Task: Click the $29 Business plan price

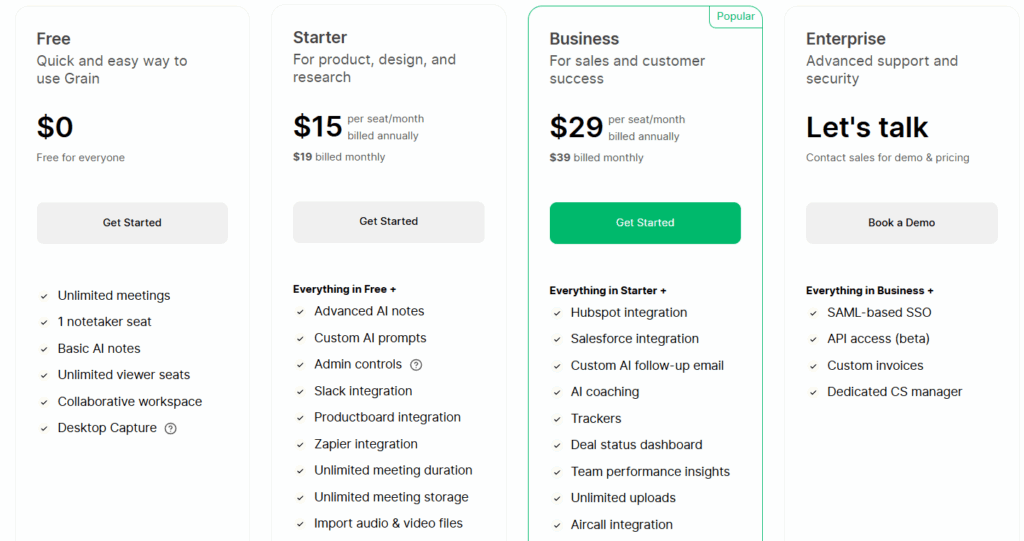Action: [x=576, y=127]
